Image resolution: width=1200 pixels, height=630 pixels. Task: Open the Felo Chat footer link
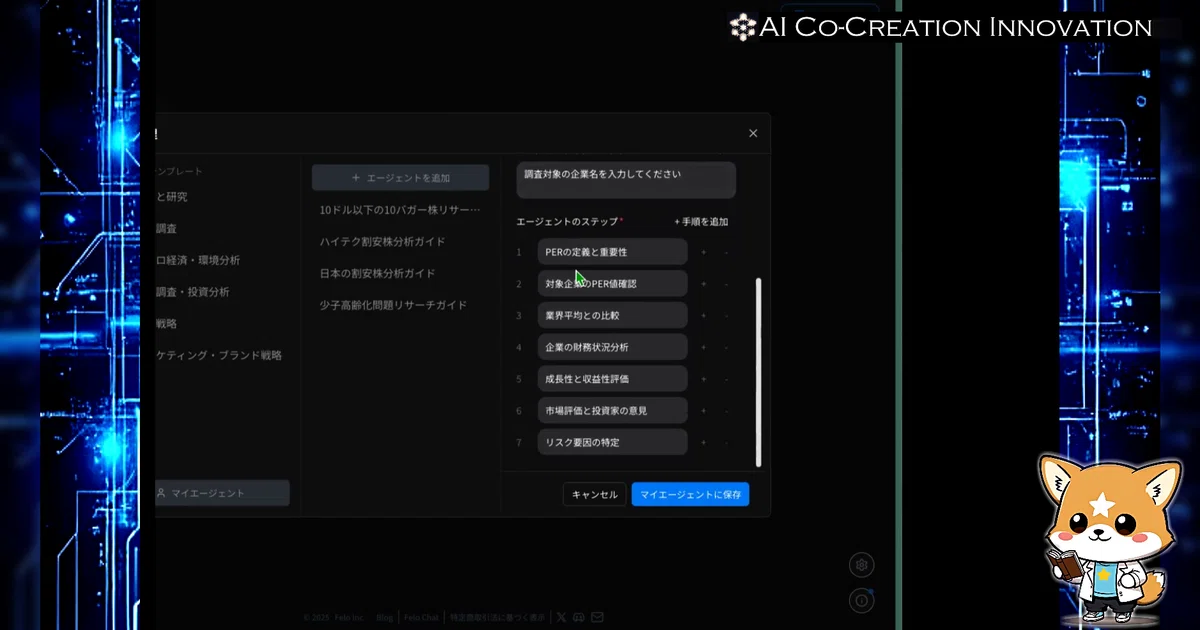pyautogui.click(x=421, y=617)
